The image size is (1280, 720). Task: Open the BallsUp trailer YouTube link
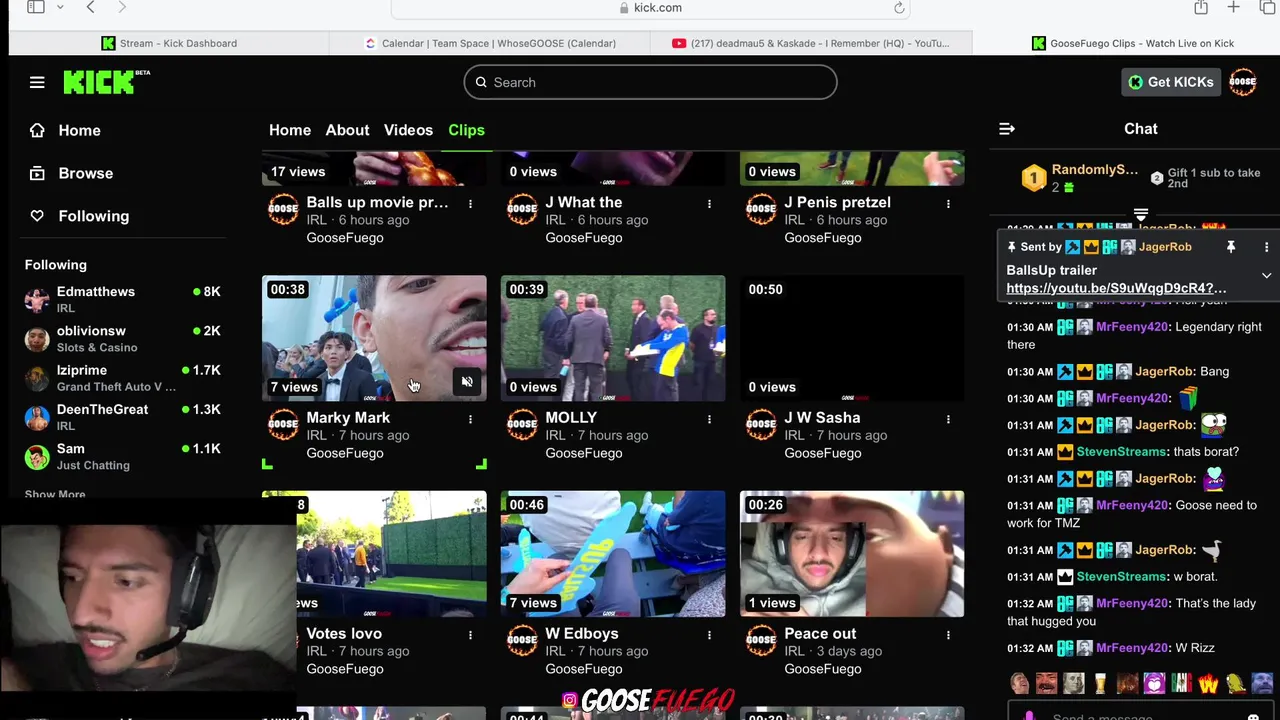pos(1116,288)
